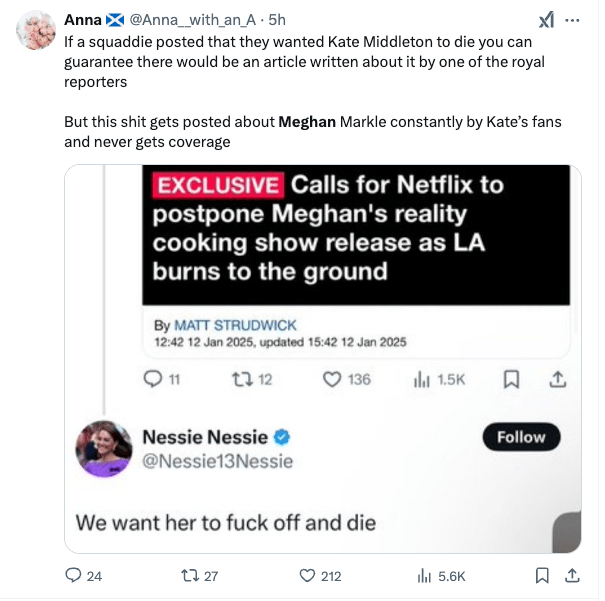
Task: Reply to Anna's post with 24 replies
Action: pyautogui.click(x=73, y=576)
